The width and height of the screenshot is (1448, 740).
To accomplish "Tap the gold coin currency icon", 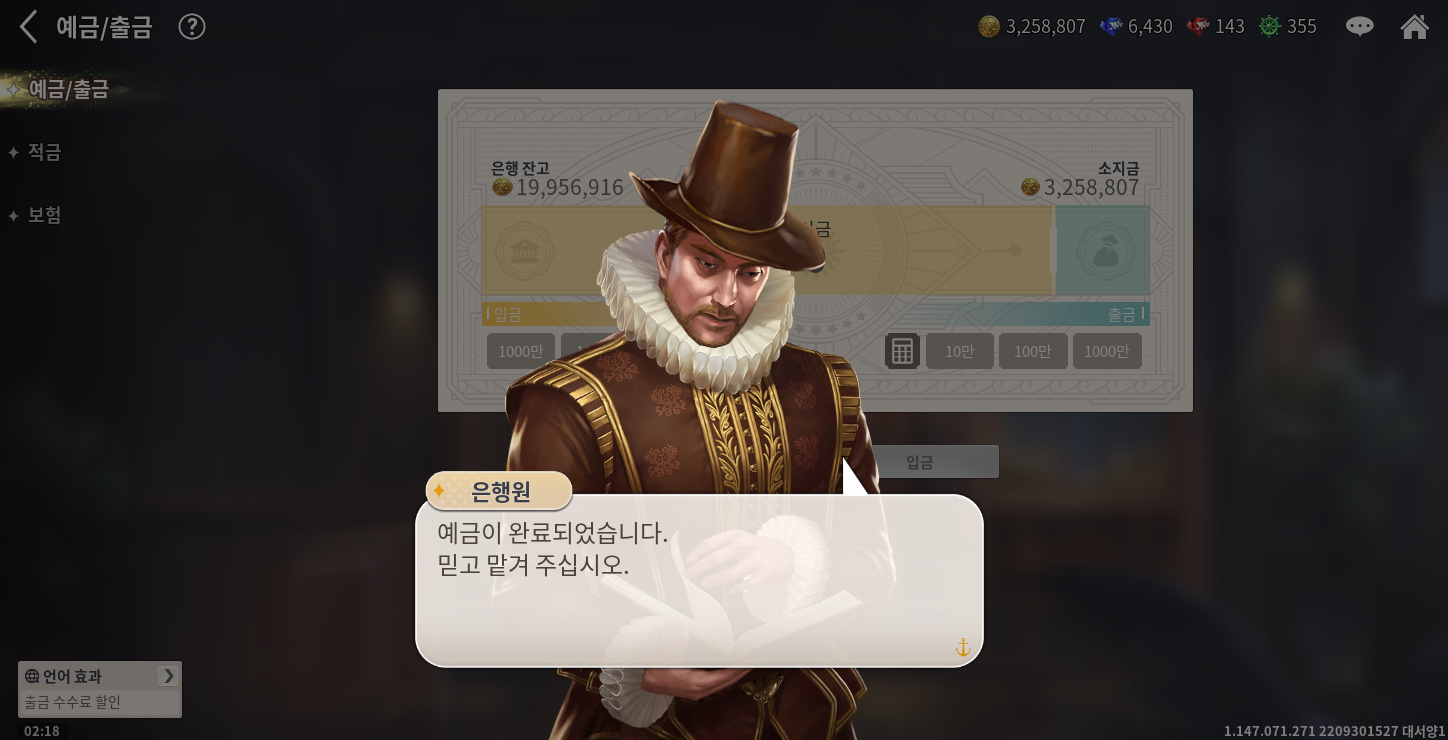I will (989, 27).
